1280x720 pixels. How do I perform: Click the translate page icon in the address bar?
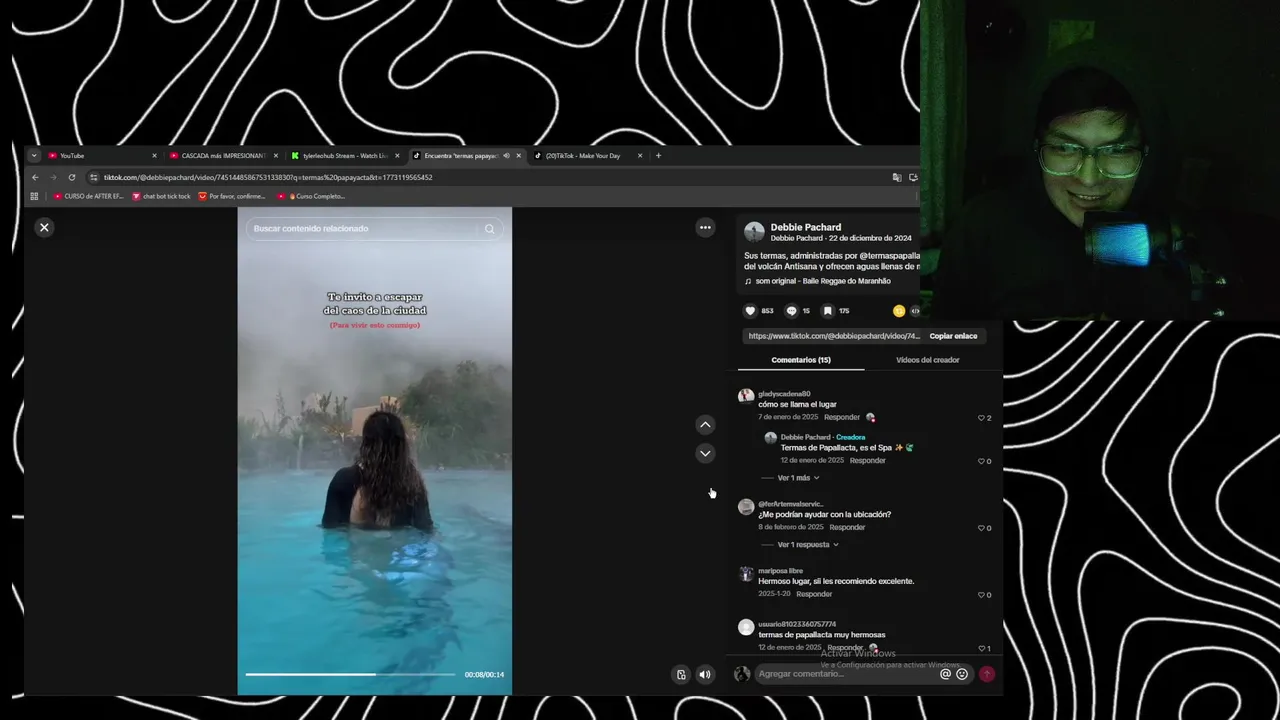click(x=897, y=177)
